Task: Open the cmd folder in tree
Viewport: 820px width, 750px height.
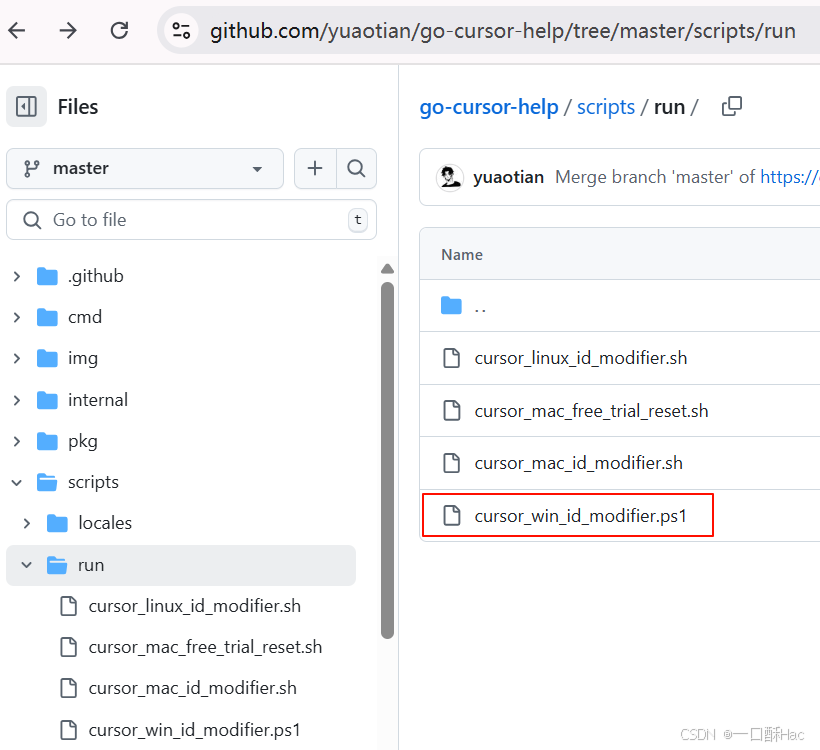Action: [85, 317]
